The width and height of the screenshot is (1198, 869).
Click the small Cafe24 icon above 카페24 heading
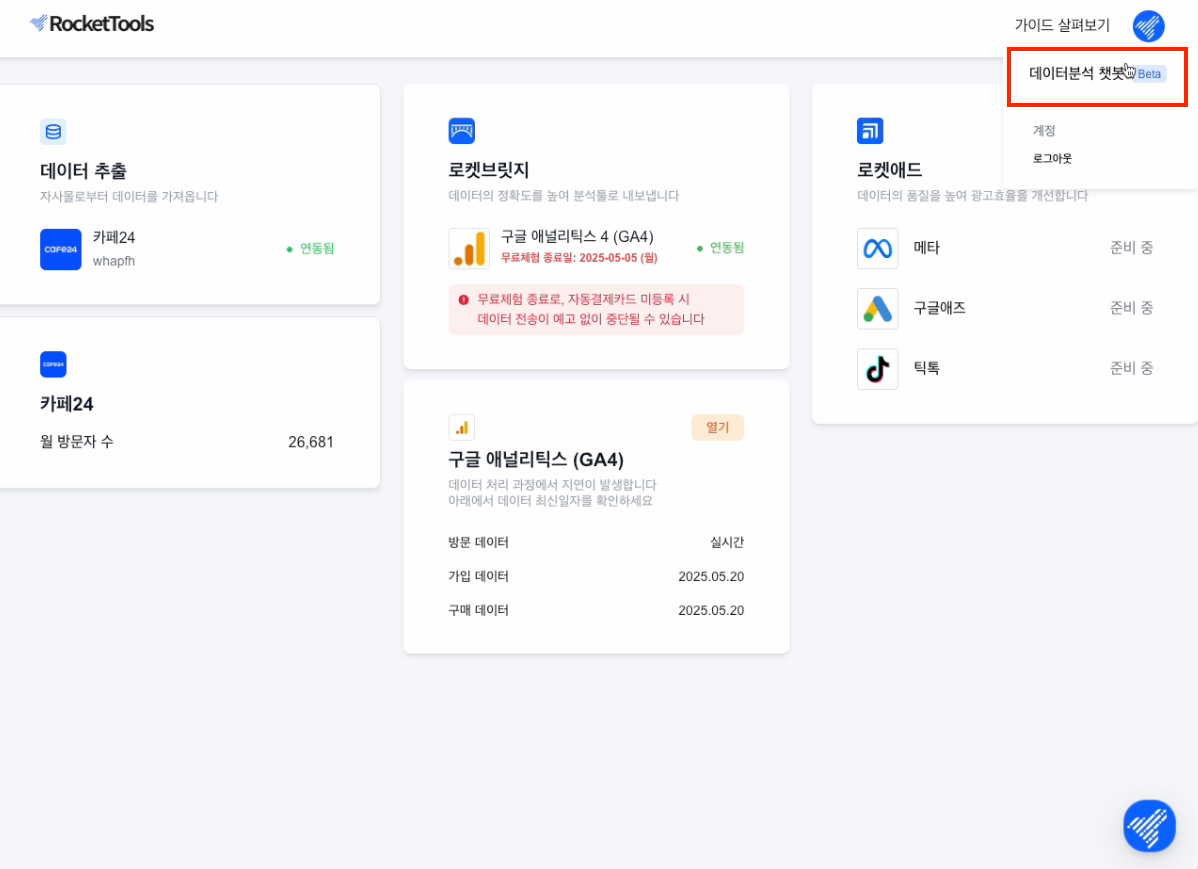(x=53, y=364)
